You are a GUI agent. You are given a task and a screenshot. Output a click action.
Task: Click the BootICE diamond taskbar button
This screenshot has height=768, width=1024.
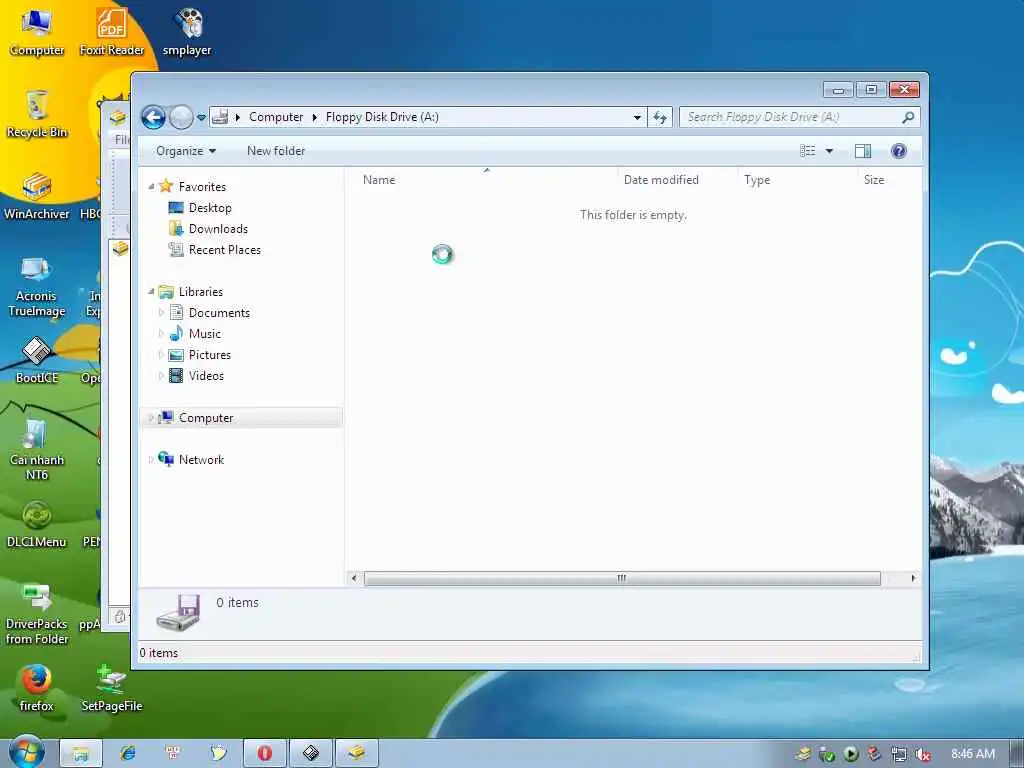tap(311, 754)
